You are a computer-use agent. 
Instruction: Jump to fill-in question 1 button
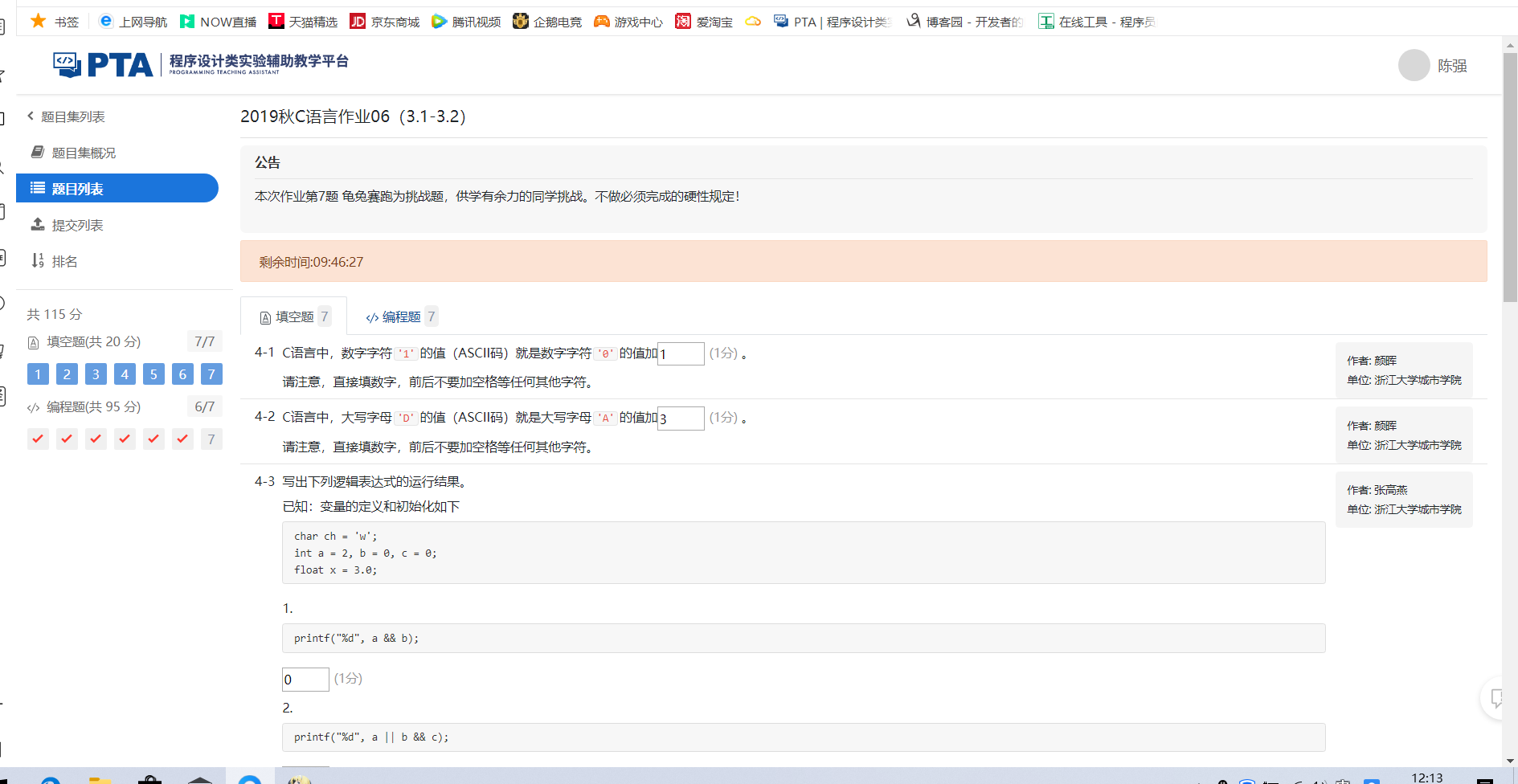[x=38, y=374]
